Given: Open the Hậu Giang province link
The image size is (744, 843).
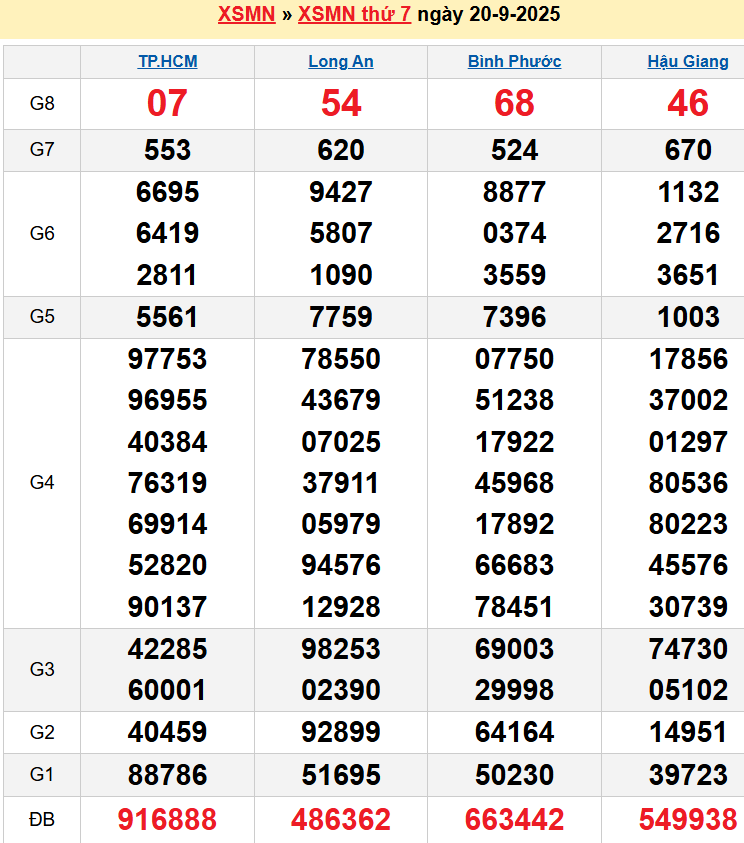Looking at the screenshot, I should point(688,62).
